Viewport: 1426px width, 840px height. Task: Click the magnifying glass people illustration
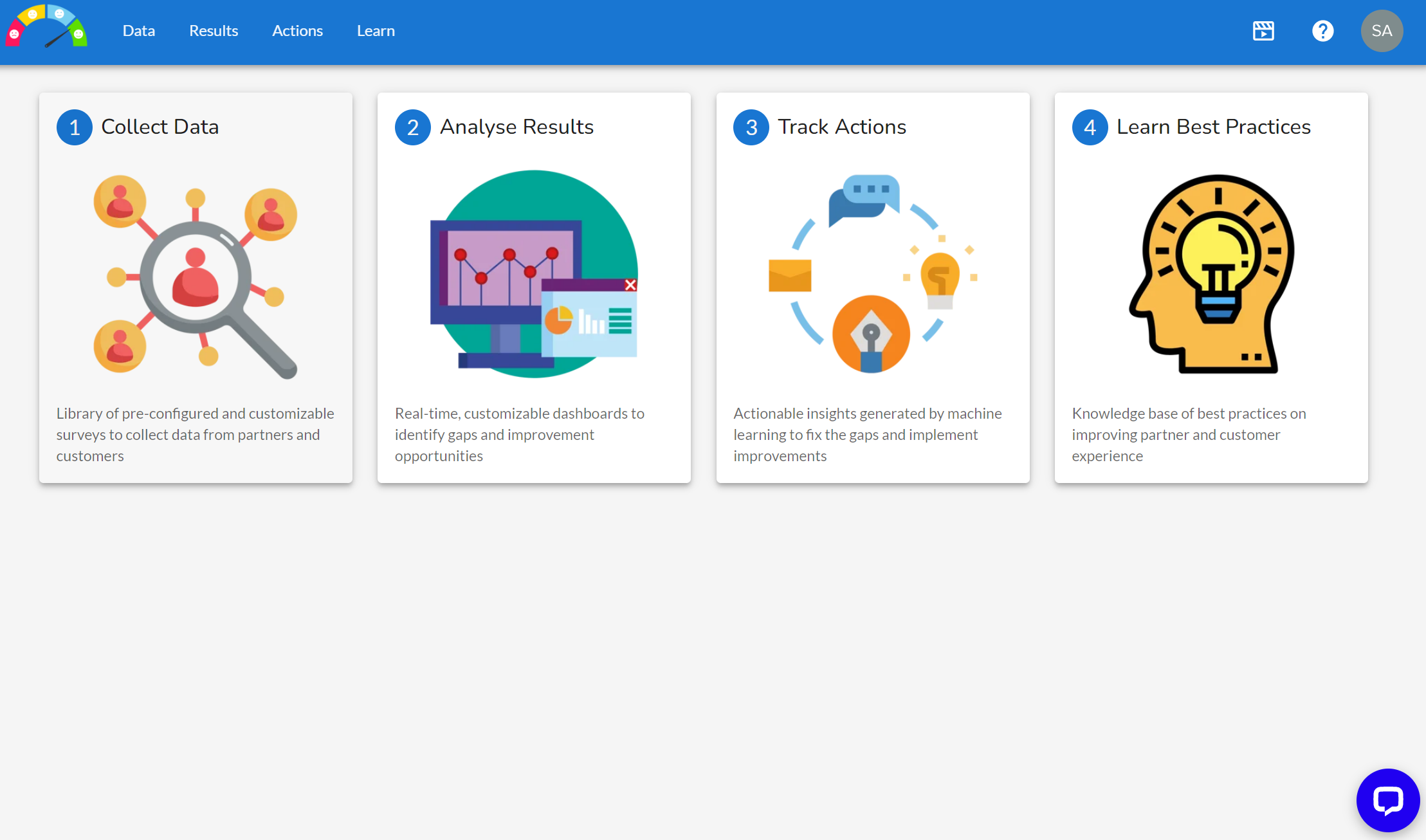[x=196, y=275]
